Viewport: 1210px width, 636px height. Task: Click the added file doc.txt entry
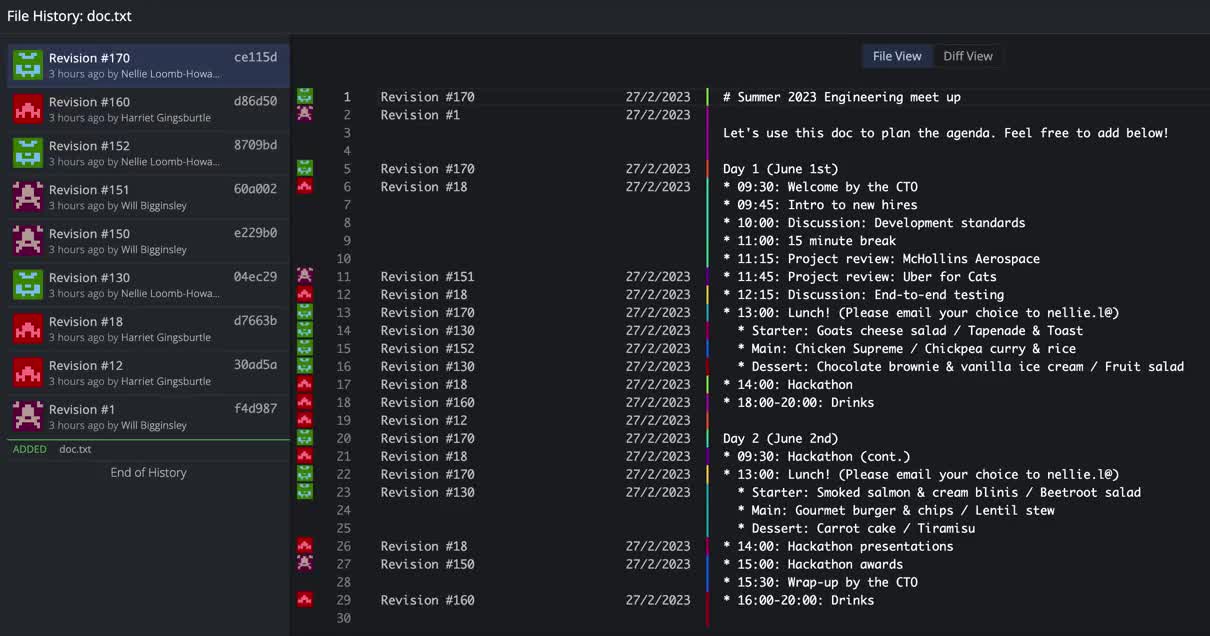point(75,449)
